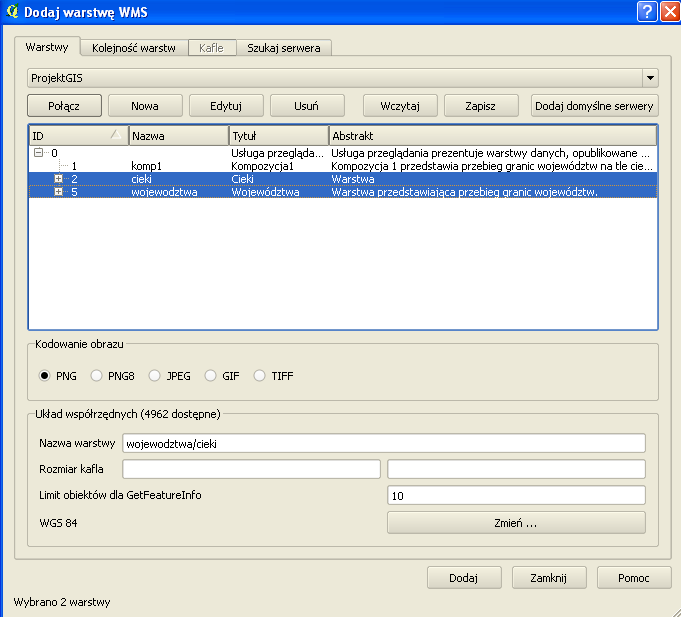Click the Nazwa warstwy input field

coord(384,443)
